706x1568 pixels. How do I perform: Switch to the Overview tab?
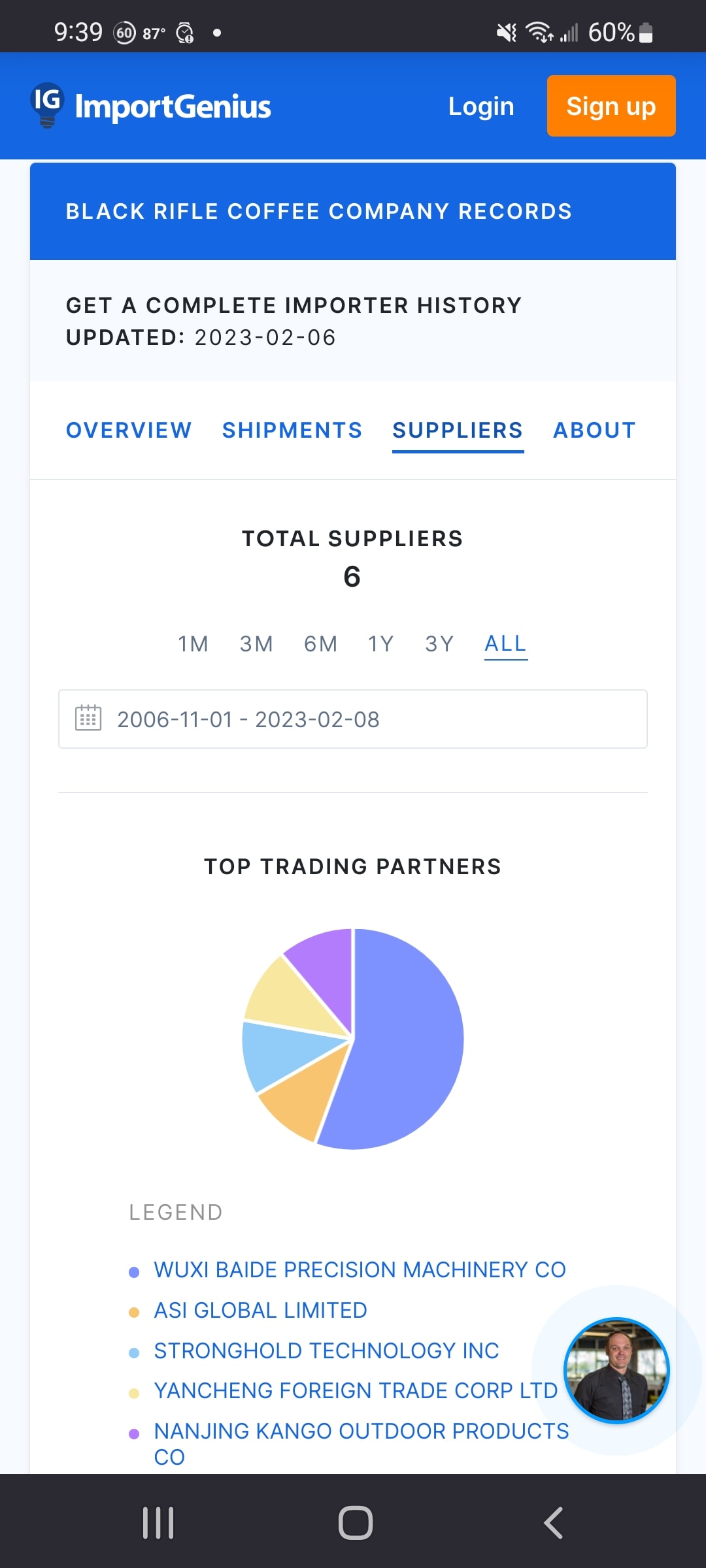(129, 431)
